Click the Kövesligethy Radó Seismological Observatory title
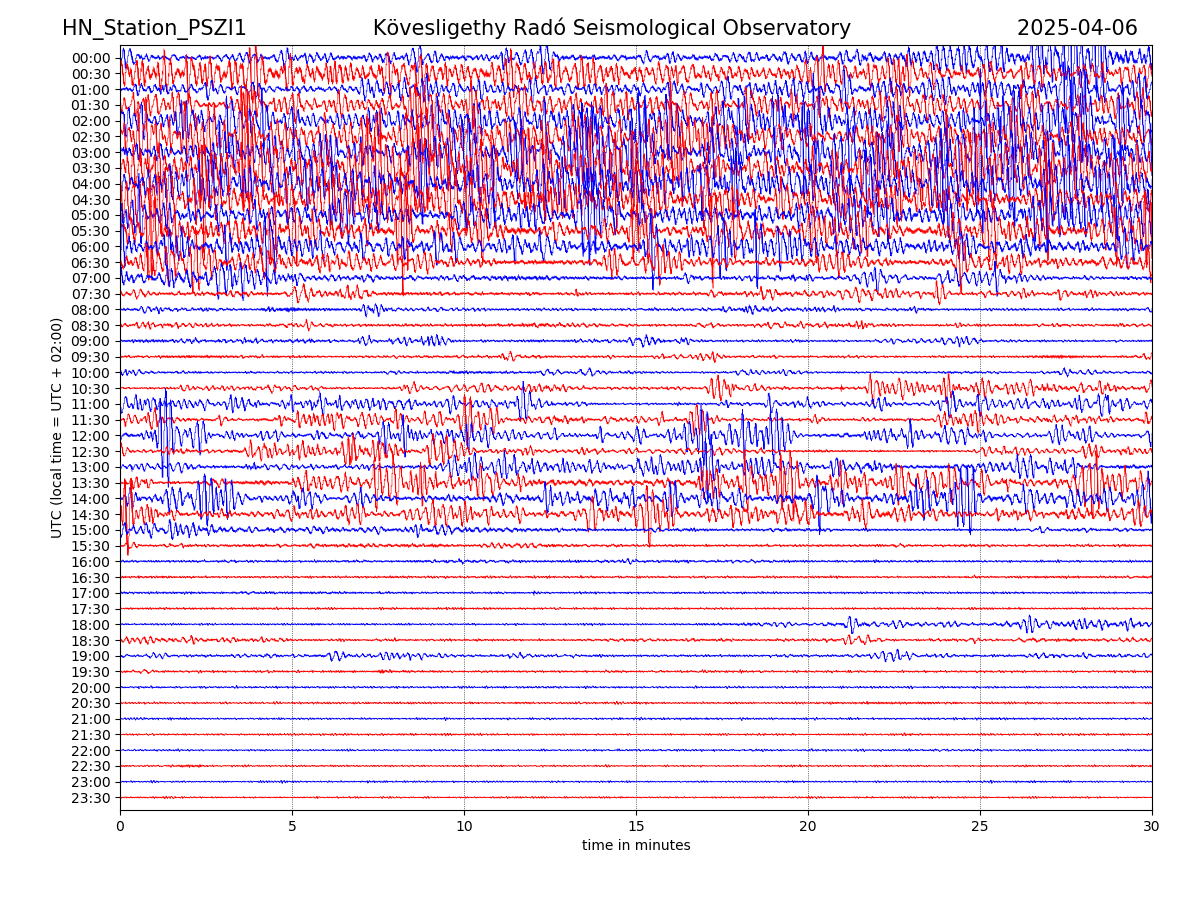Image resolution: width=1200 pixels, height=900 pixels. (611, 28)
